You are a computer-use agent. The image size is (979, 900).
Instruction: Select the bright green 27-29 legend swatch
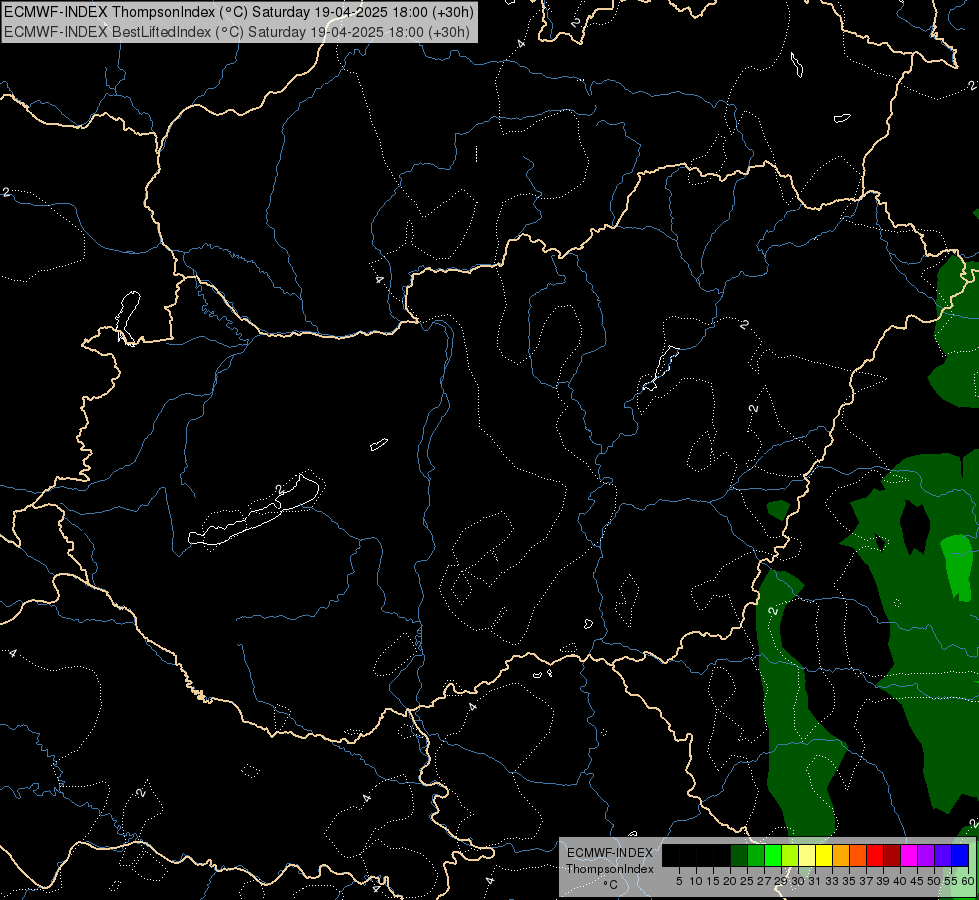pyautogui.click(x=773, y=855)
